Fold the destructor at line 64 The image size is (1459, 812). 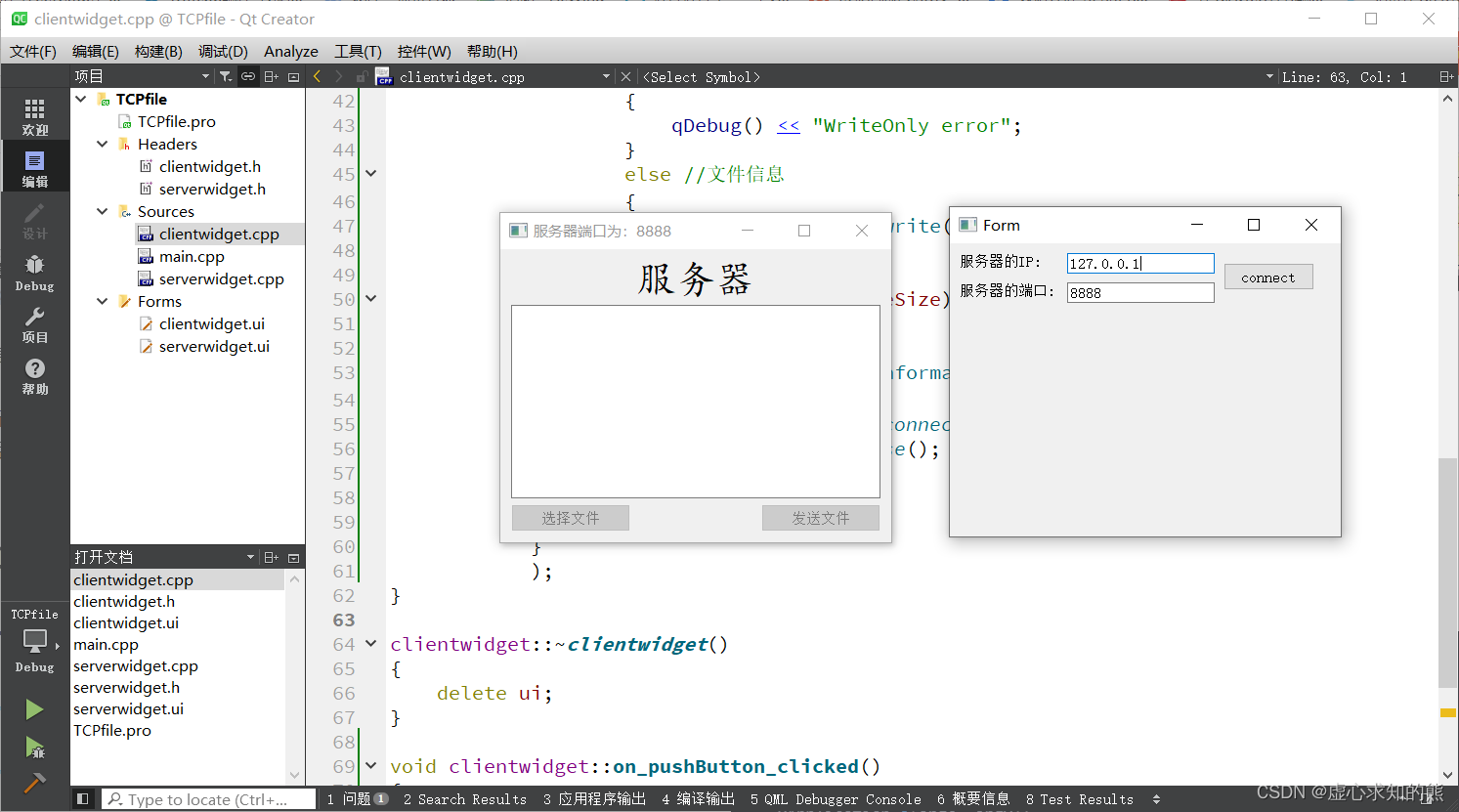coord(371,644)
